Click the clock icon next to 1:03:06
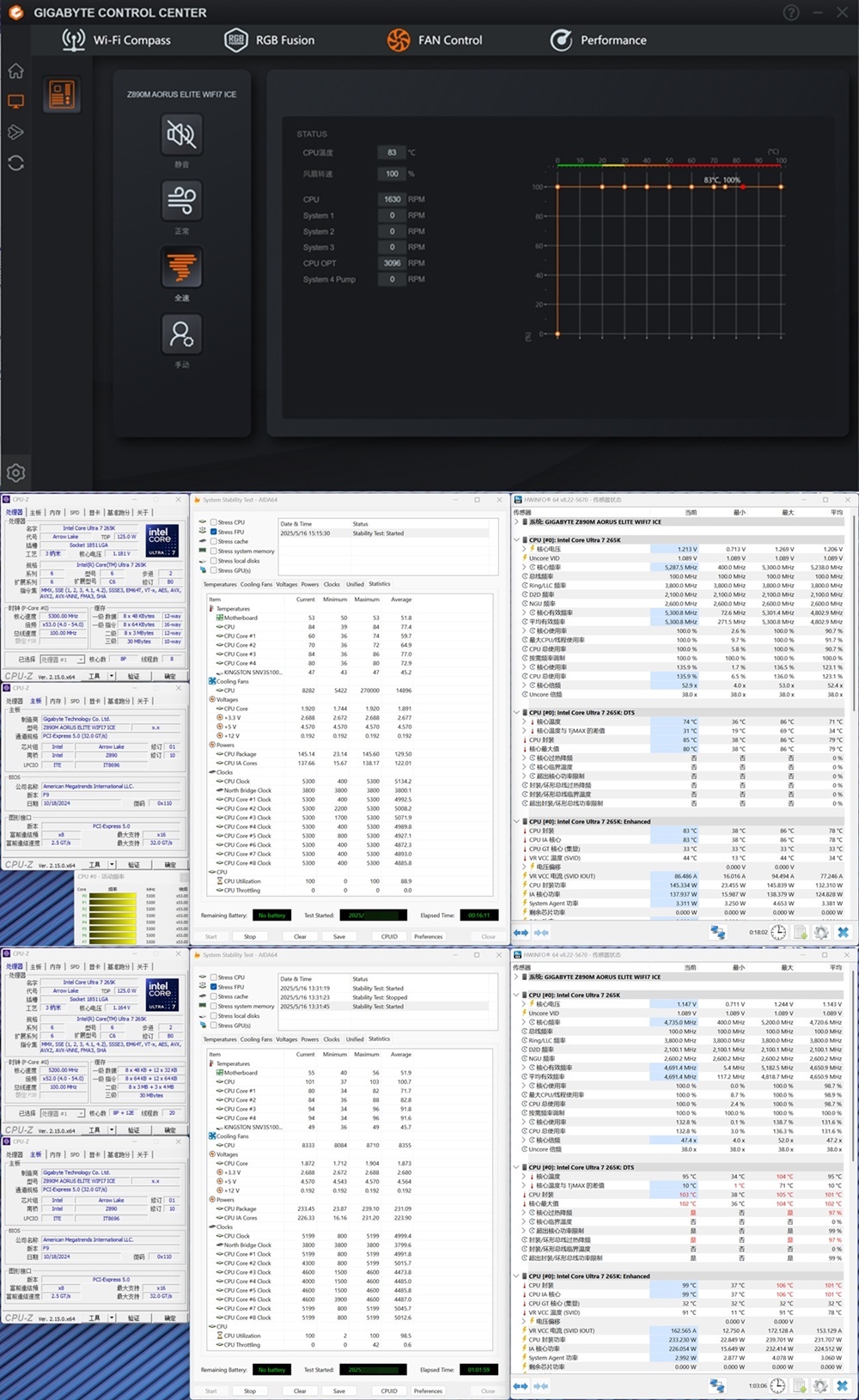 778,1385
